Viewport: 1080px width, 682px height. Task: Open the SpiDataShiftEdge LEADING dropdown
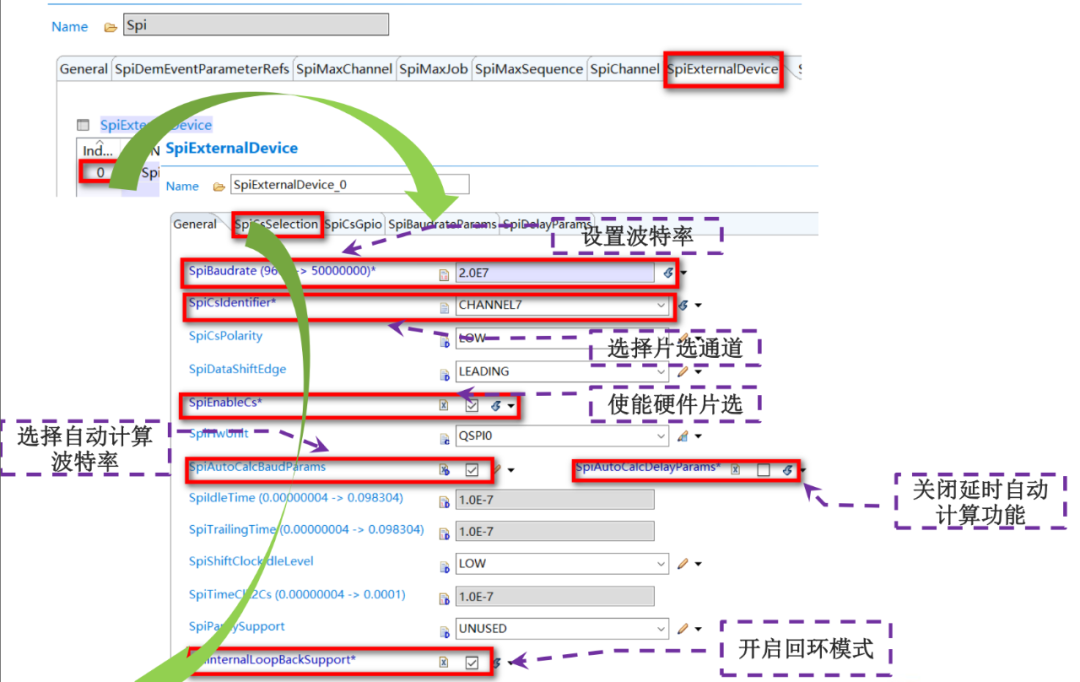point(562,372)
